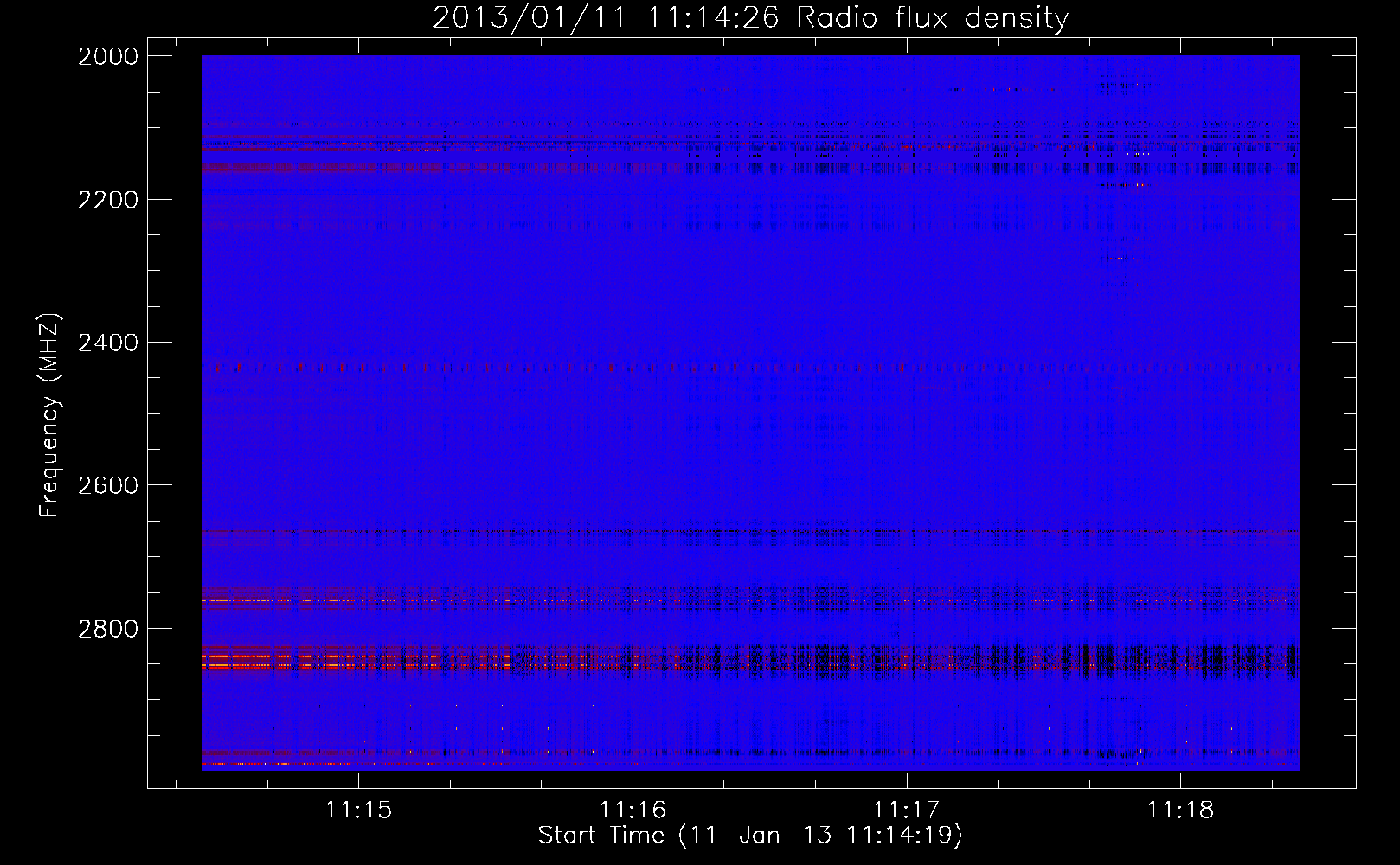The width and height of the screenshot is (1400, 865).
Task: Click the 11:15 time tick label
Action: coord(358,810)
